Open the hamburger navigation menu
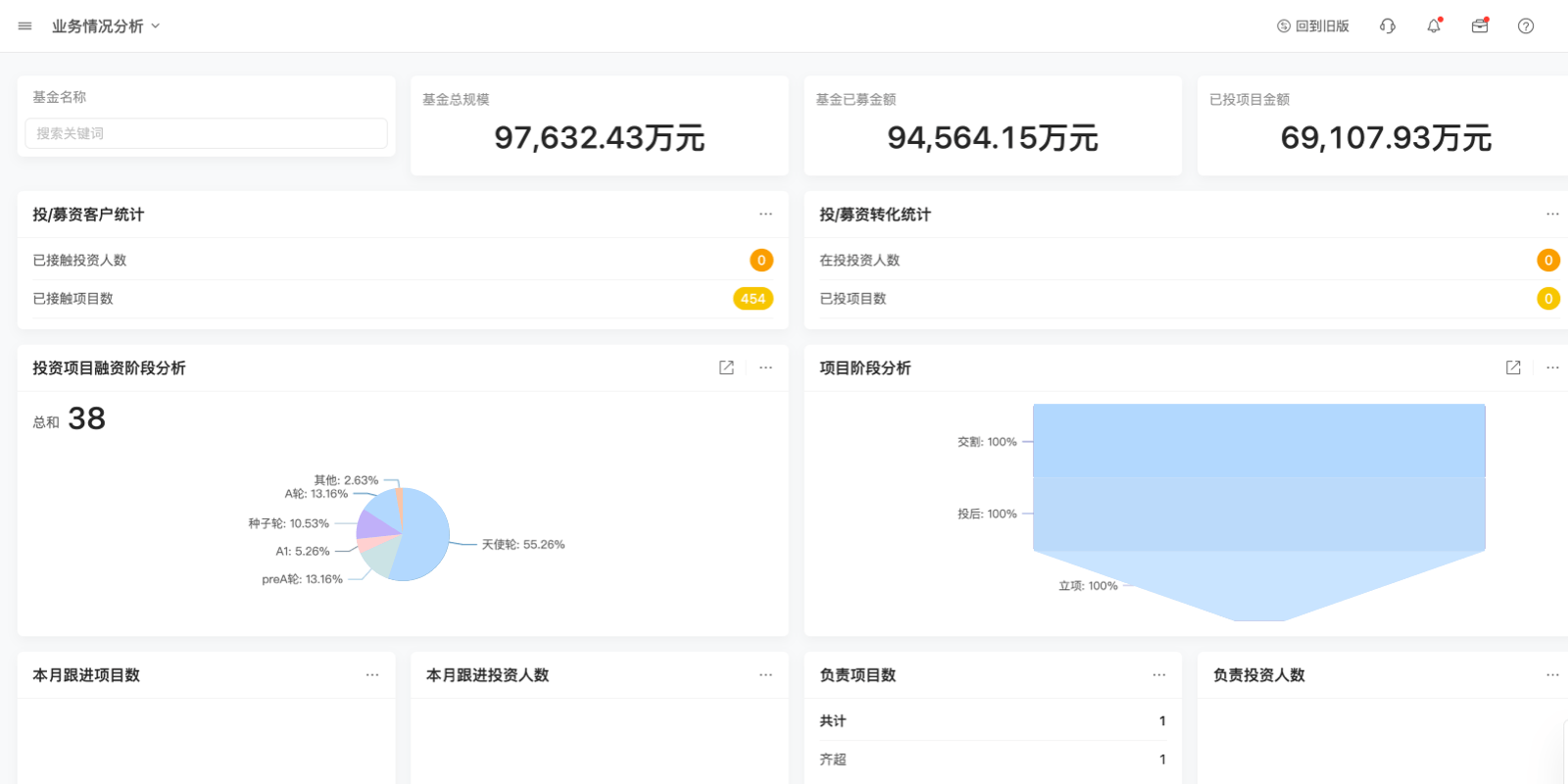 click(24, 26)
